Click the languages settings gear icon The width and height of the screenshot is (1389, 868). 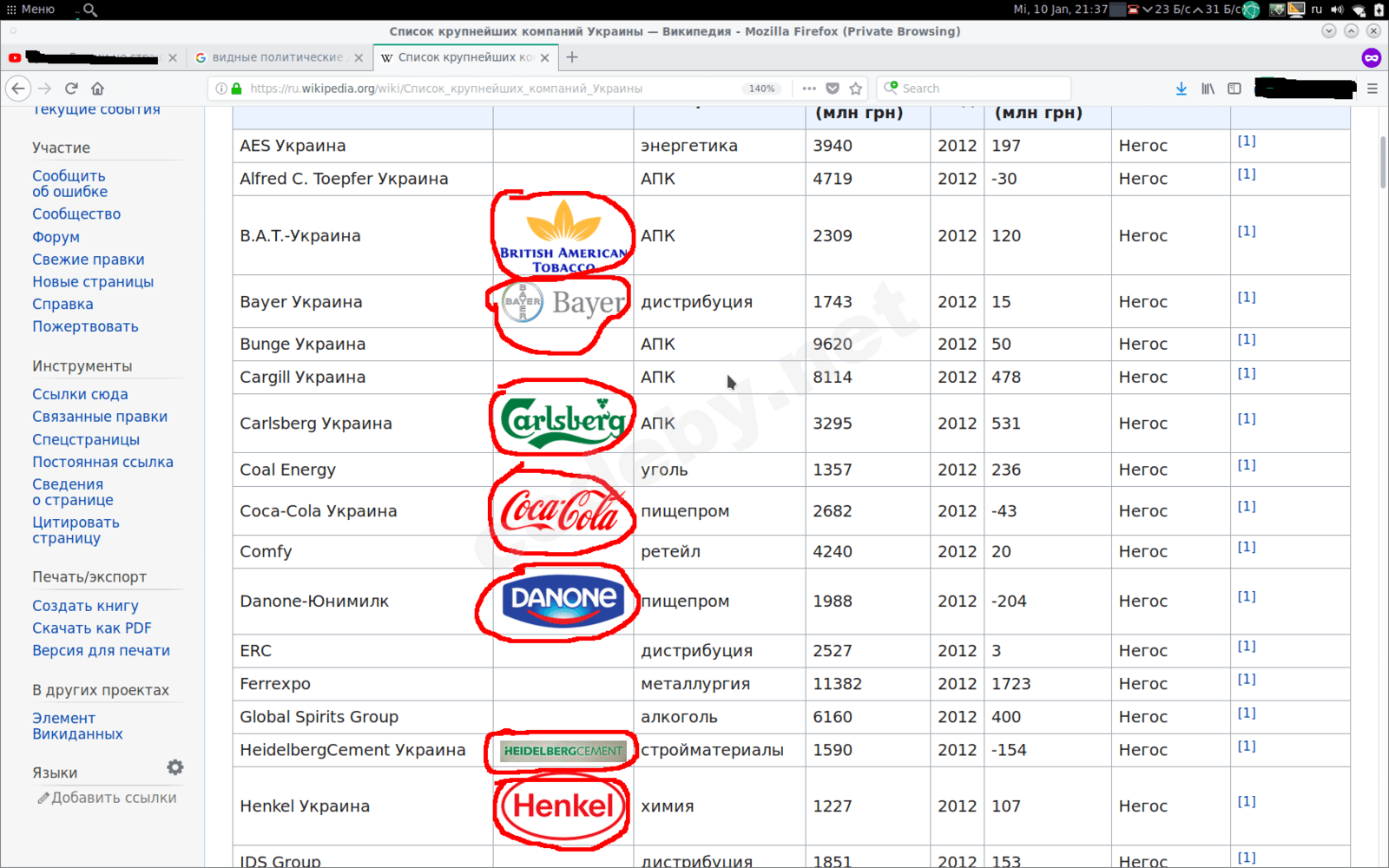click(175, 767)
